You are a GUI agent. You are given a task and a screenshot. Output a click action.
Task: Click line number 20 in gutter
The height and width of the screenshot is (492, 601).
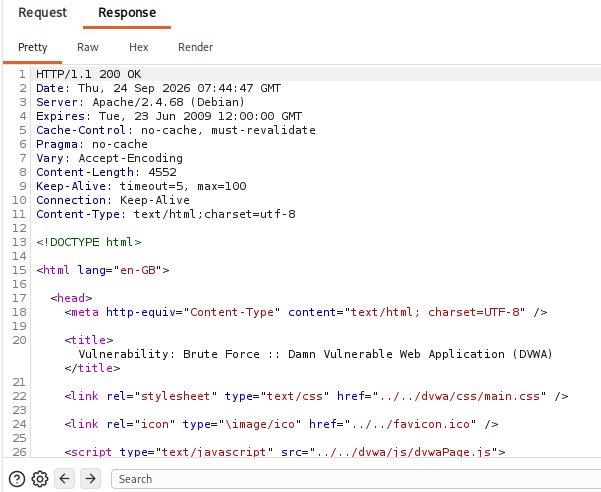point(19,340)
